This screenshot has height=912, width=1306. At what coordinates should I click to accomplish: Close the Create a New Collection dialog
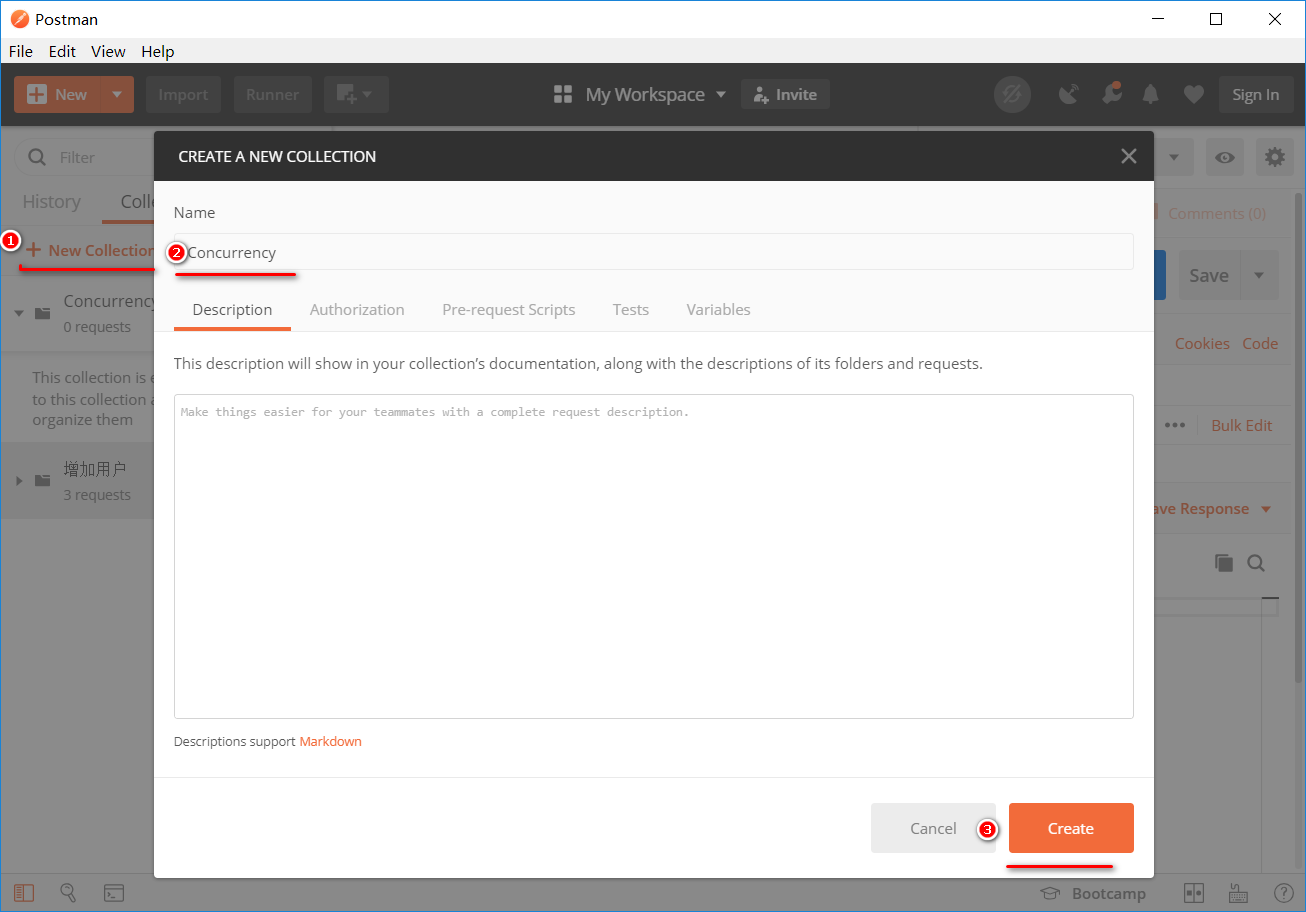pyautogui.click(x=1129, y=156)
